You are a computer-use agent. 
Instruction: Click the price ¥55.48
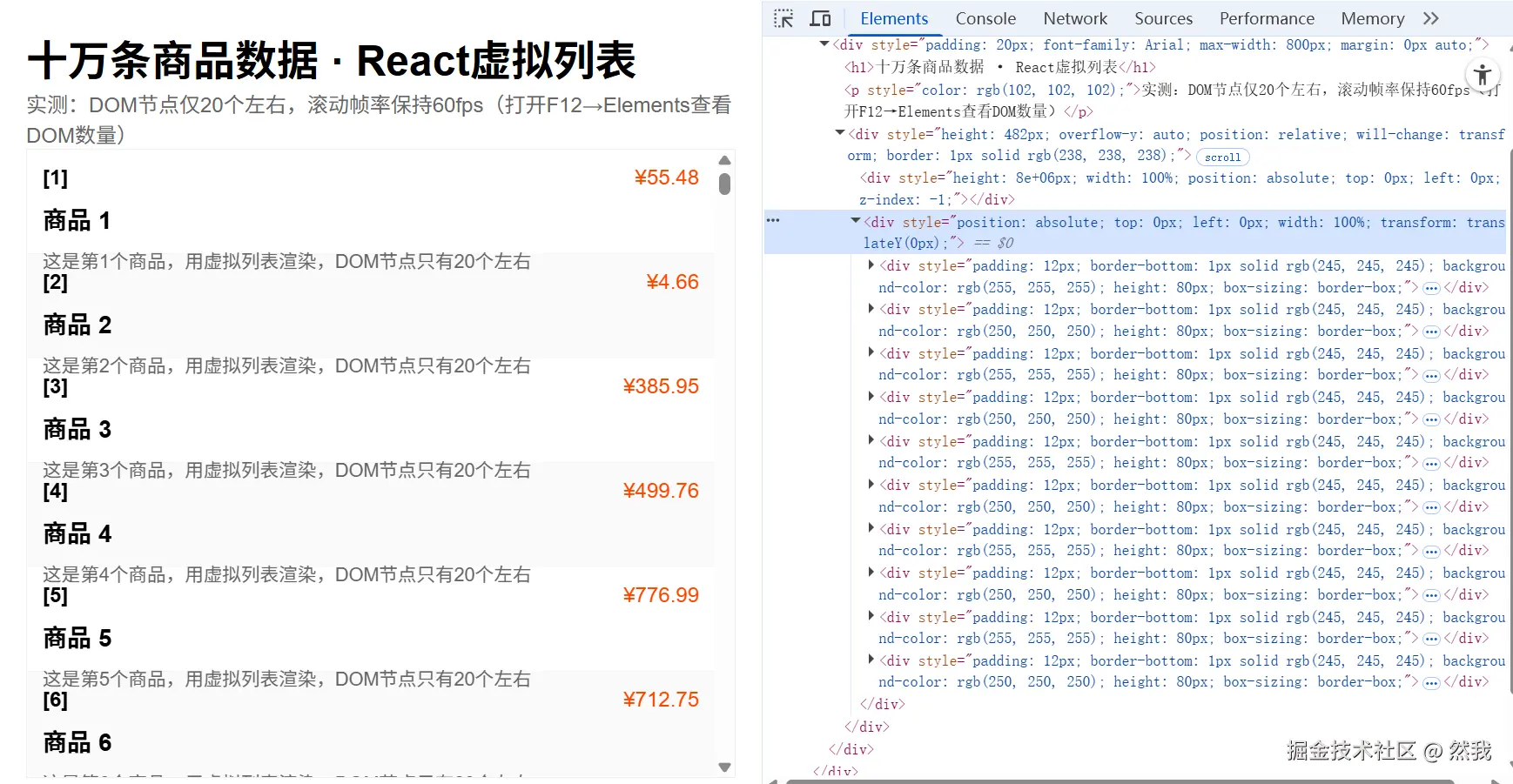[666, 178]
